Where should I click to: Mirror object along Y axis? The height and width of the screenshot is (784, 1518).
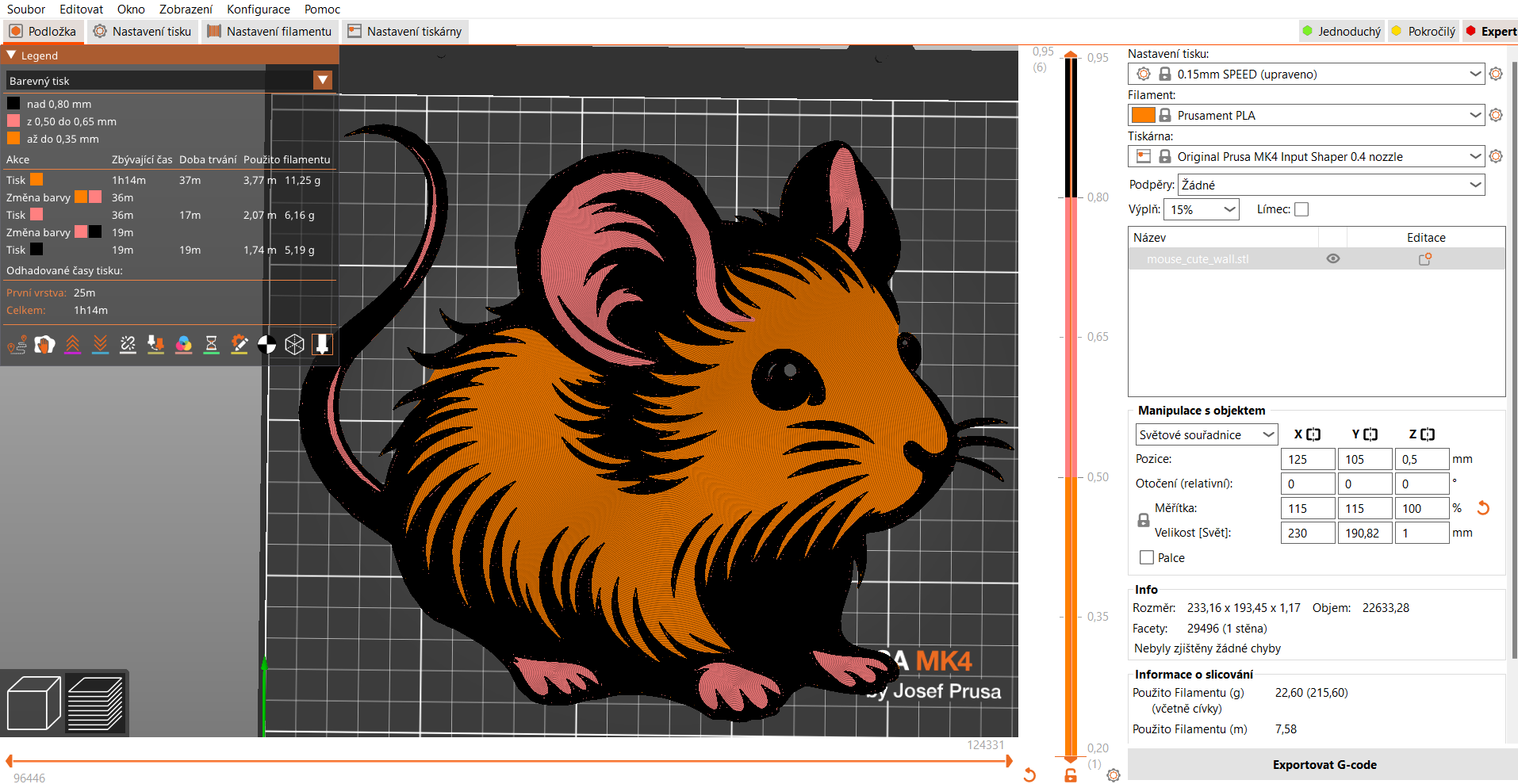(x=1370, y=434)
